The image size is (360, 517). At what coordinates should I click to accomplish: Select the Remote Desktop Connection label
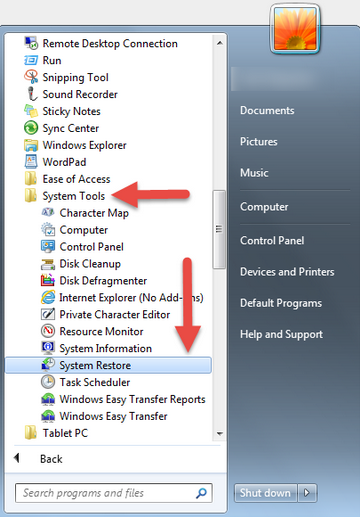110,44
